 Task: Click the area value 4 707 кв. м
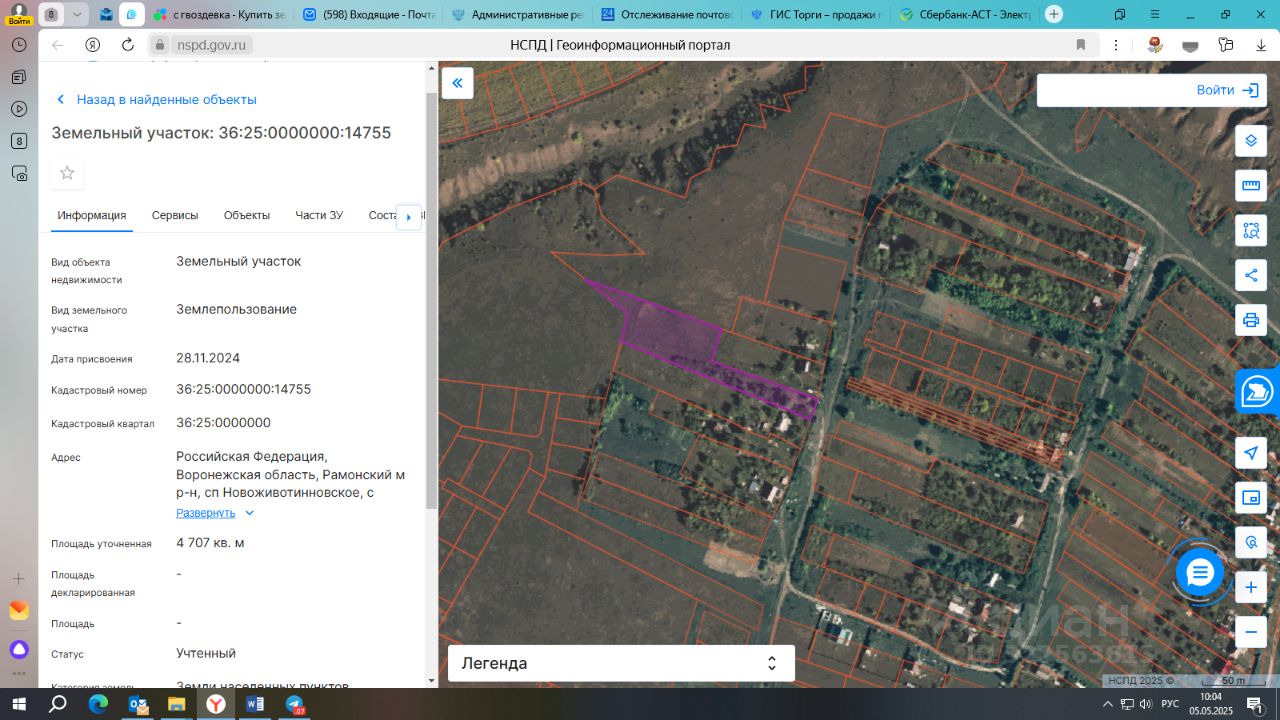coord(210,543)
